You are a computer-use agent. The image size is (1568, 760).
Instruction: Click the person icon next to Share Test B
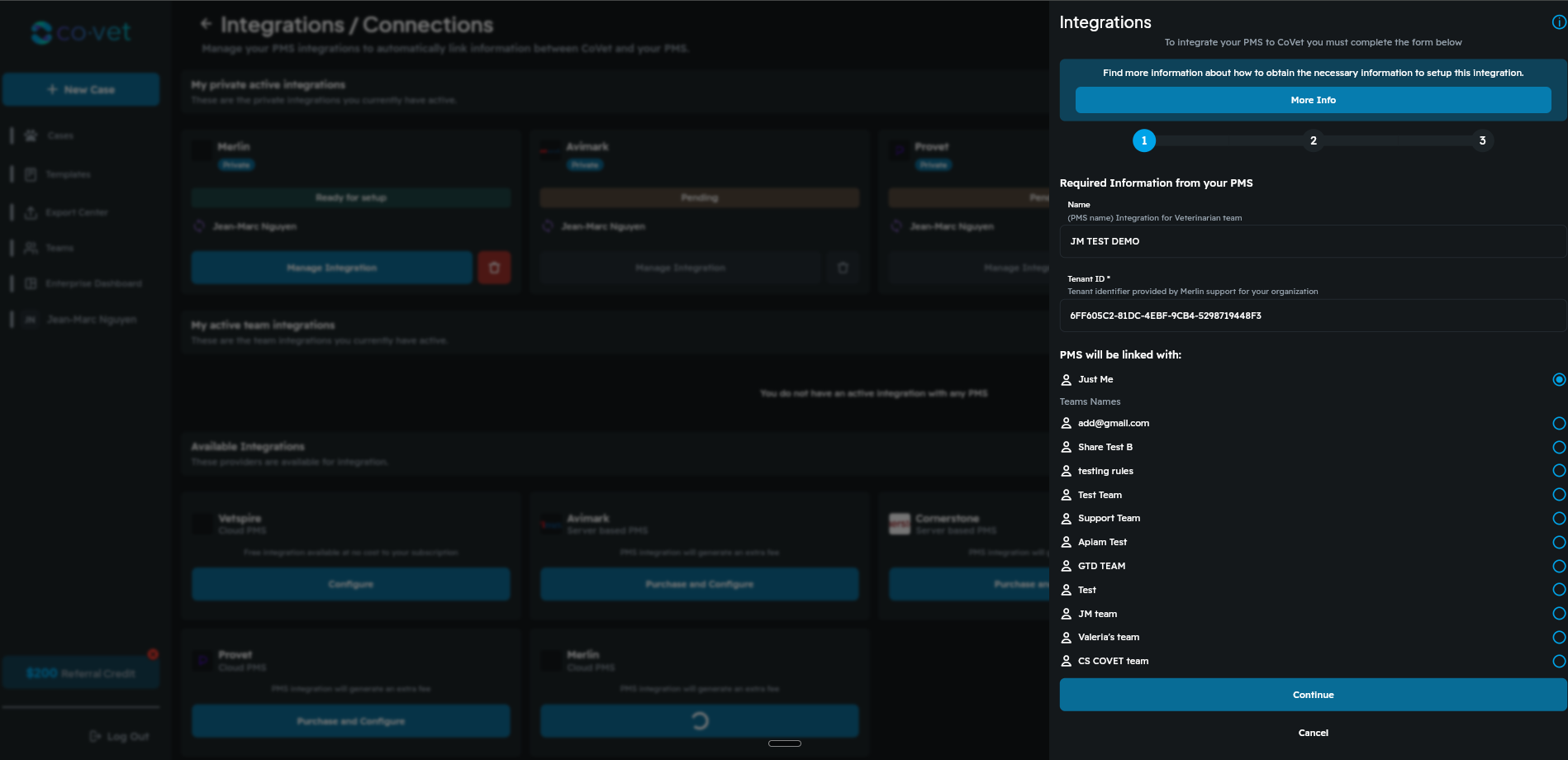[x=1067, y=447]
